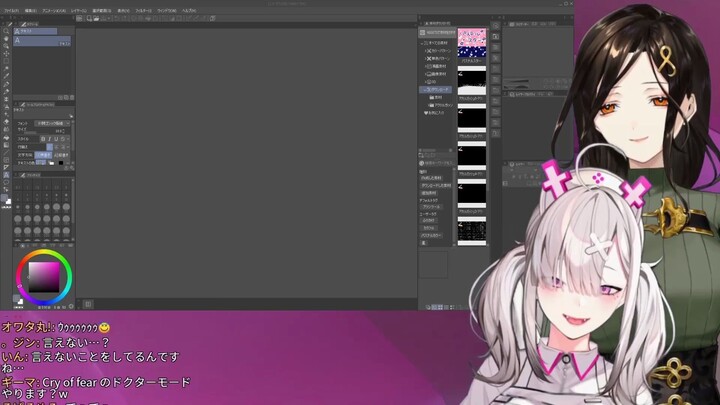Select the horizontal text direction button
Image resolution: width=720 pixels, height=405 pixels.
pyautogui.click(x=42, y=155)
